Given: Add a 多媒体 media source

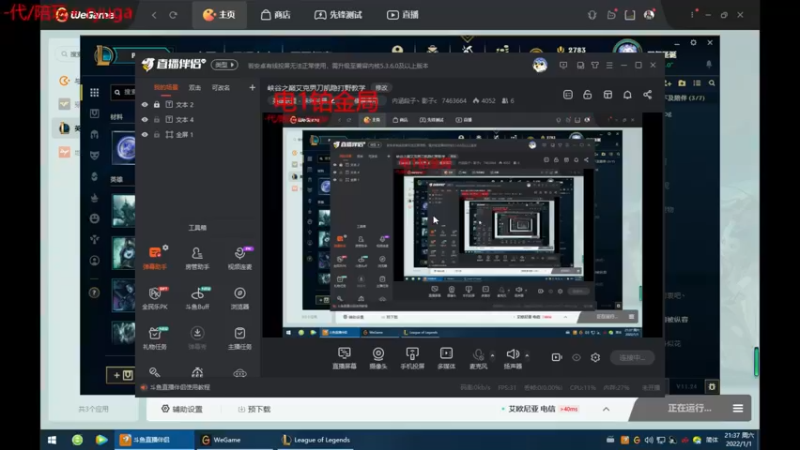Looking at the screenshot, I should [446, 358].
